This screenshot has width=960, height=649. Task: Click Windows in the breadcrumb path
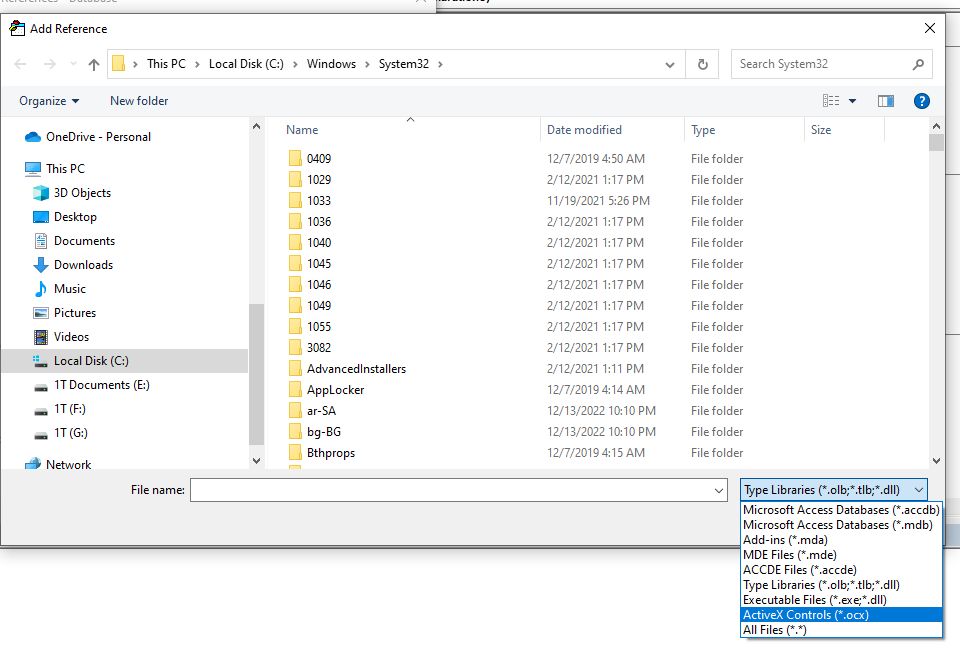[331, 64]
